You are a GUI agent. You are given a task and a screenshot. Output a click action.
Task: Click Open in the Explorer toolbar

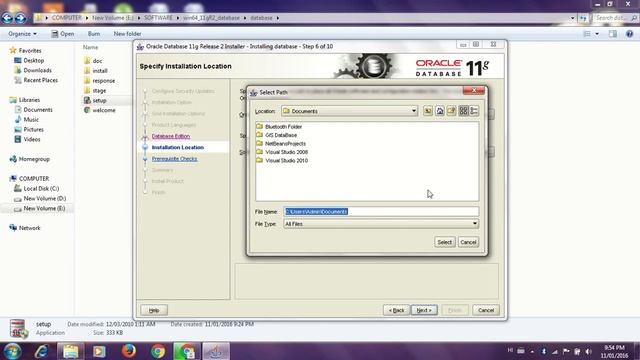(x=62, y=34)
